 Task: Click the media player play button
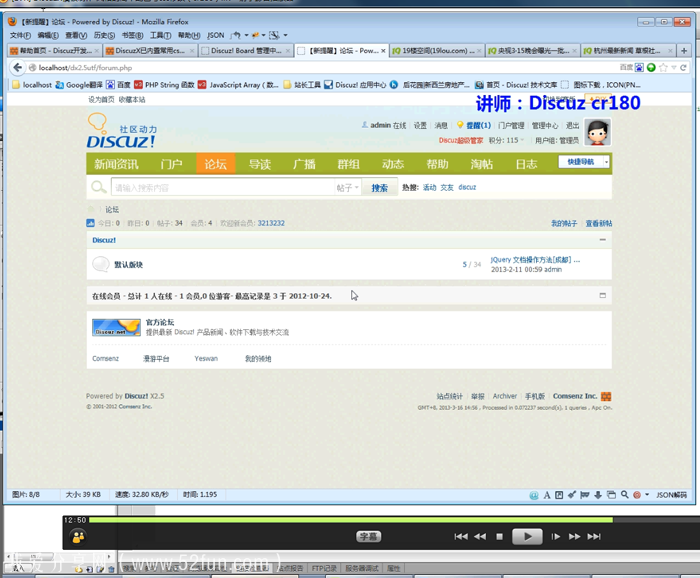tap(527, 536)
